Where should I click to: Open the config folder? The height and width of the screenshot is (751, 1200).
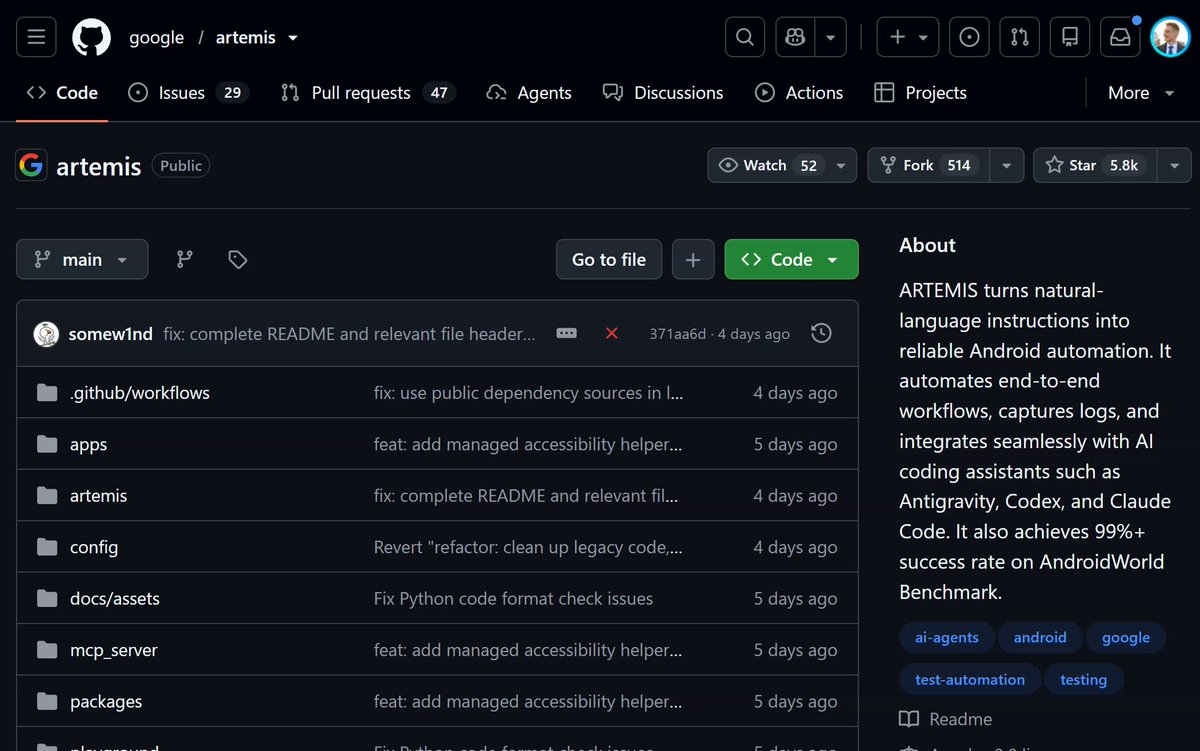point(94,547)
